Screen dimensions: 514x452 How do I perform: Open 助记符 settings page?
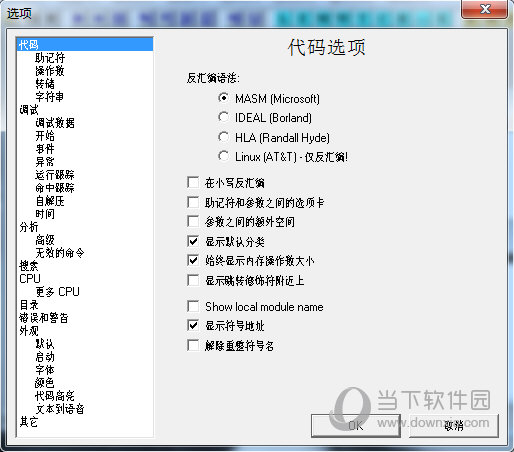point(50,58)
